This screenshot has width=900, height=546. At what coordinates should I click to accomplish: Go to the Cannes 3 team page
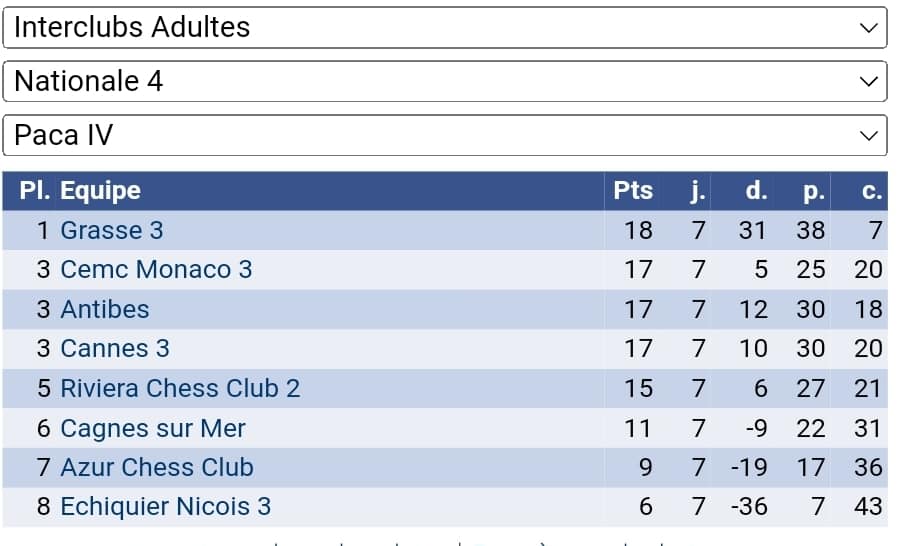pyautogui.click(x=115, y=348)
